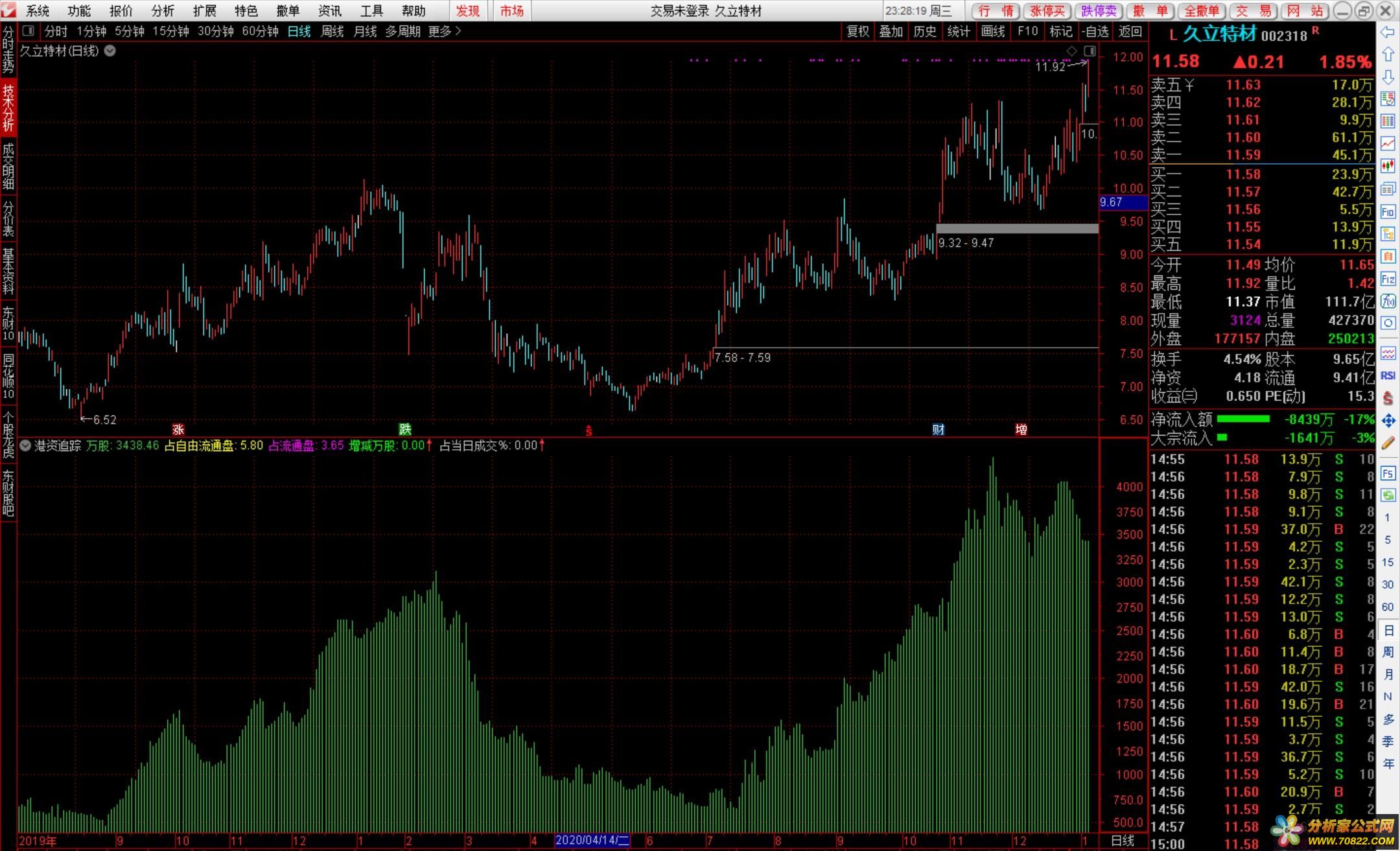Open the watchlist quote table icon with checkmark
Screen dimensions: 1400x851
[1388, 99]
